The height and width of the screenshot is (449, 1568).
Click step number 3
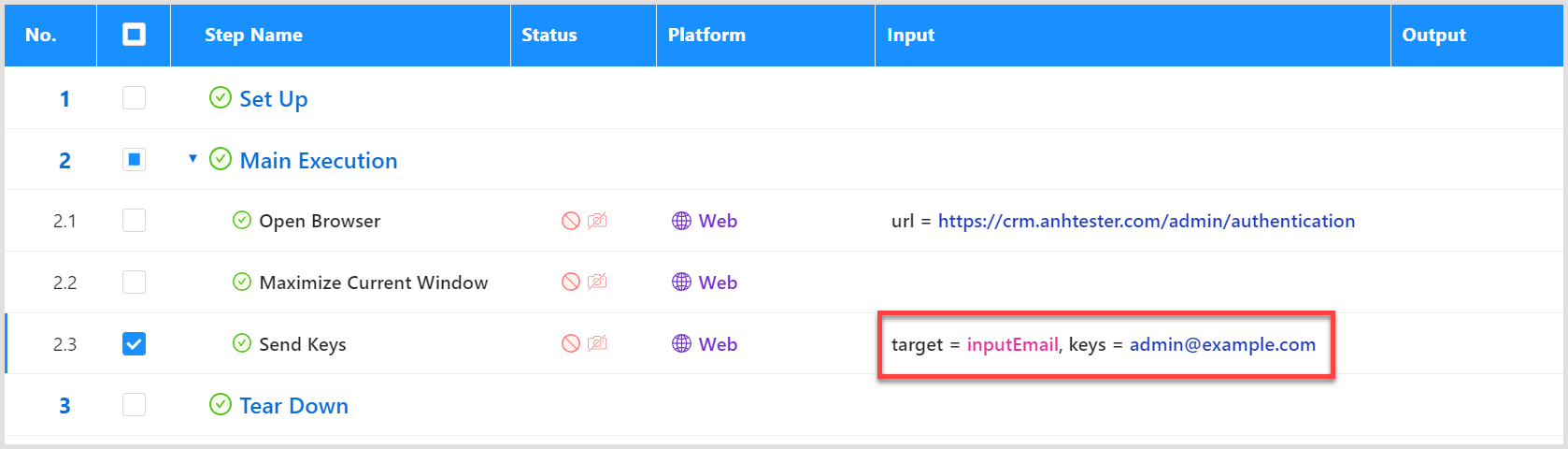click(64, 405)
